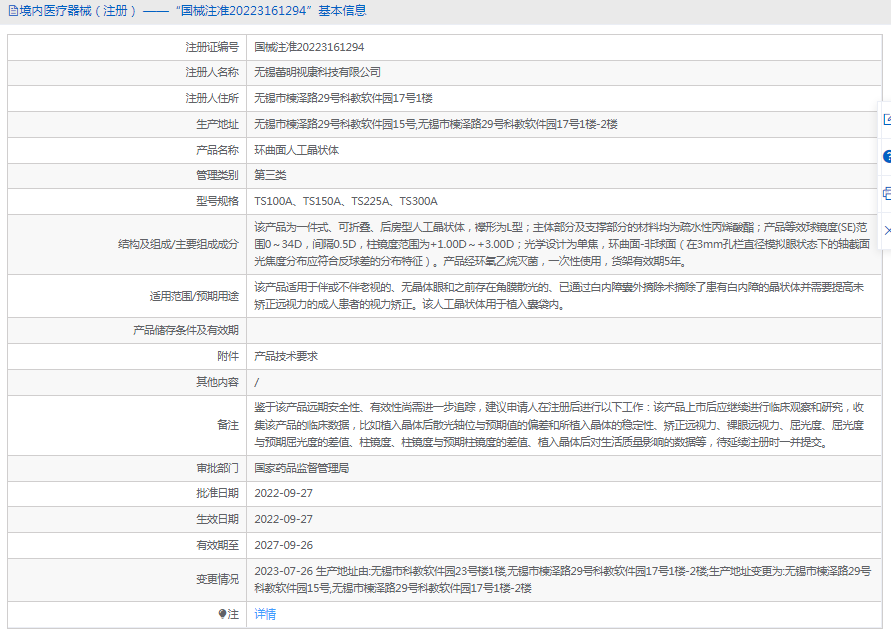Click the 生效日期 value 2022-09-27
891x633 pixels.
coord(284,519)
